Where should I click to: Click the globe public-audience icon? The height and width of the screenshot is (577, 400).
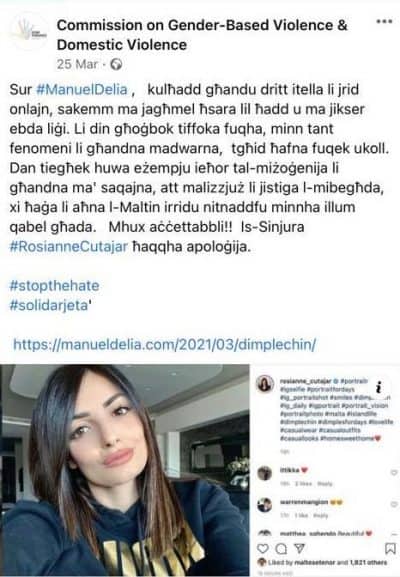(x=116, y=64)
